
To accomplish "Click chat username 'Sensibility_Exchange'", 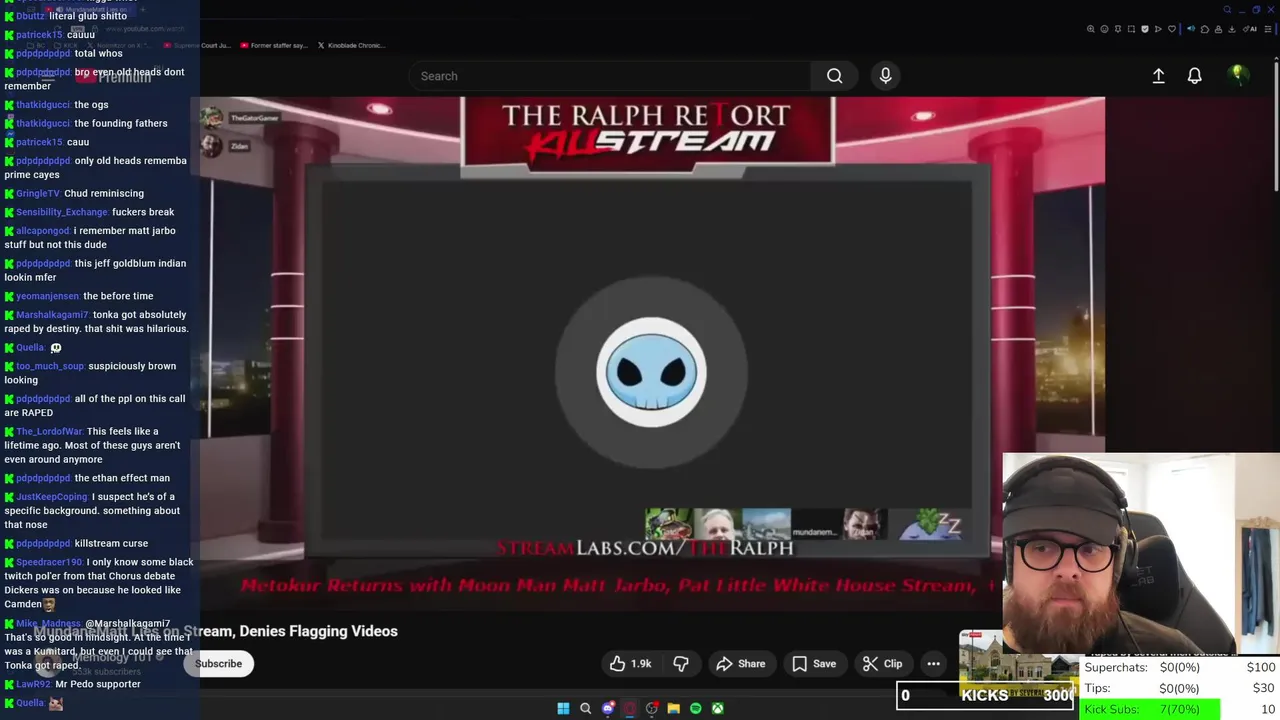I will (62, 212).
